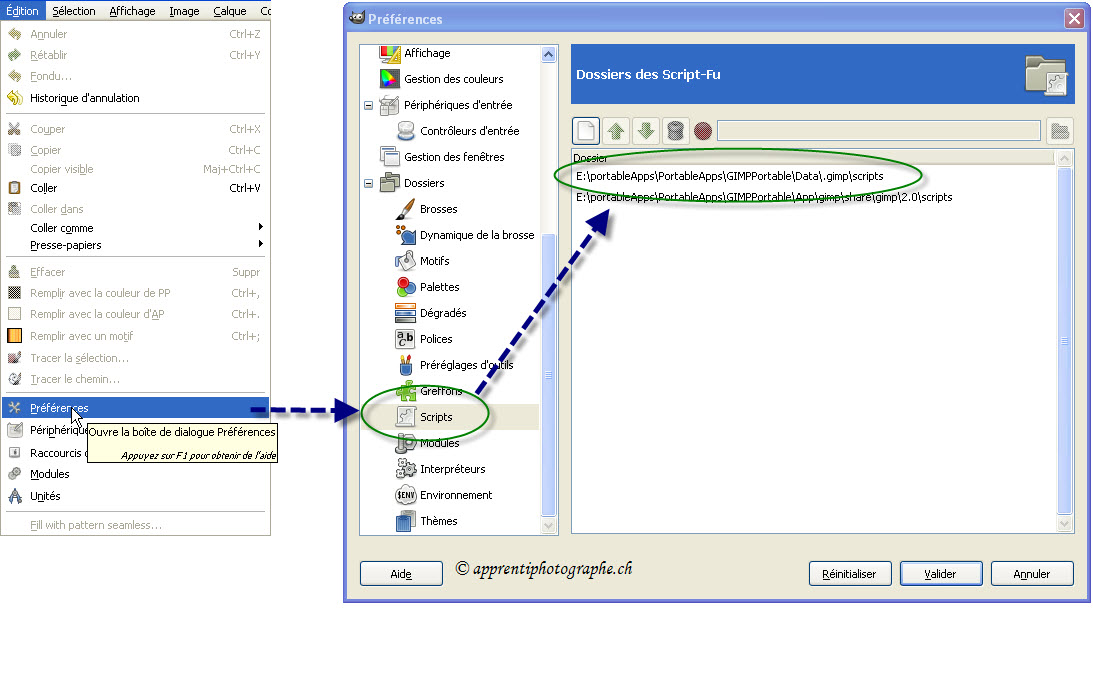Delete selected folder using trash icon

tap(674, 131)
